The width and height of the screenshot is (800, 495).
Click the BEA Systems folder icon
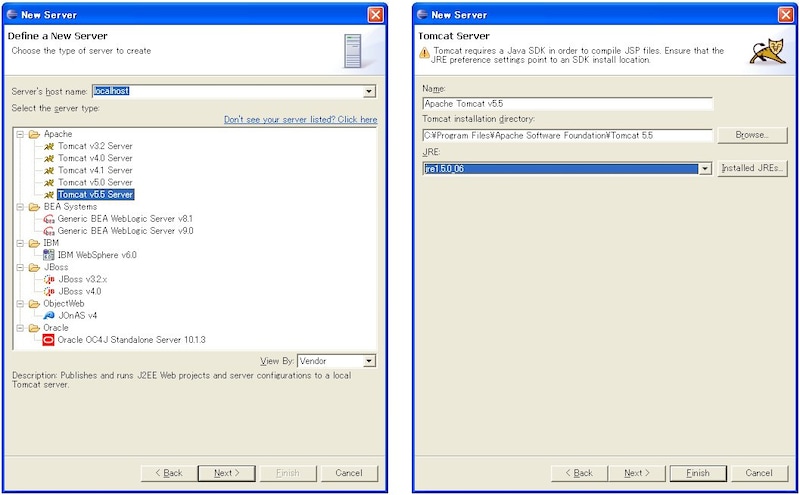pyautogui.click(x=34, y=207)
